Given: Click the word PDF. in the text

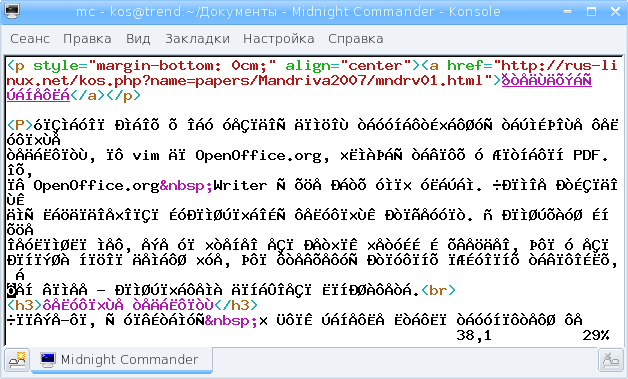Looking at the screenshot, I should coord(590,155).
